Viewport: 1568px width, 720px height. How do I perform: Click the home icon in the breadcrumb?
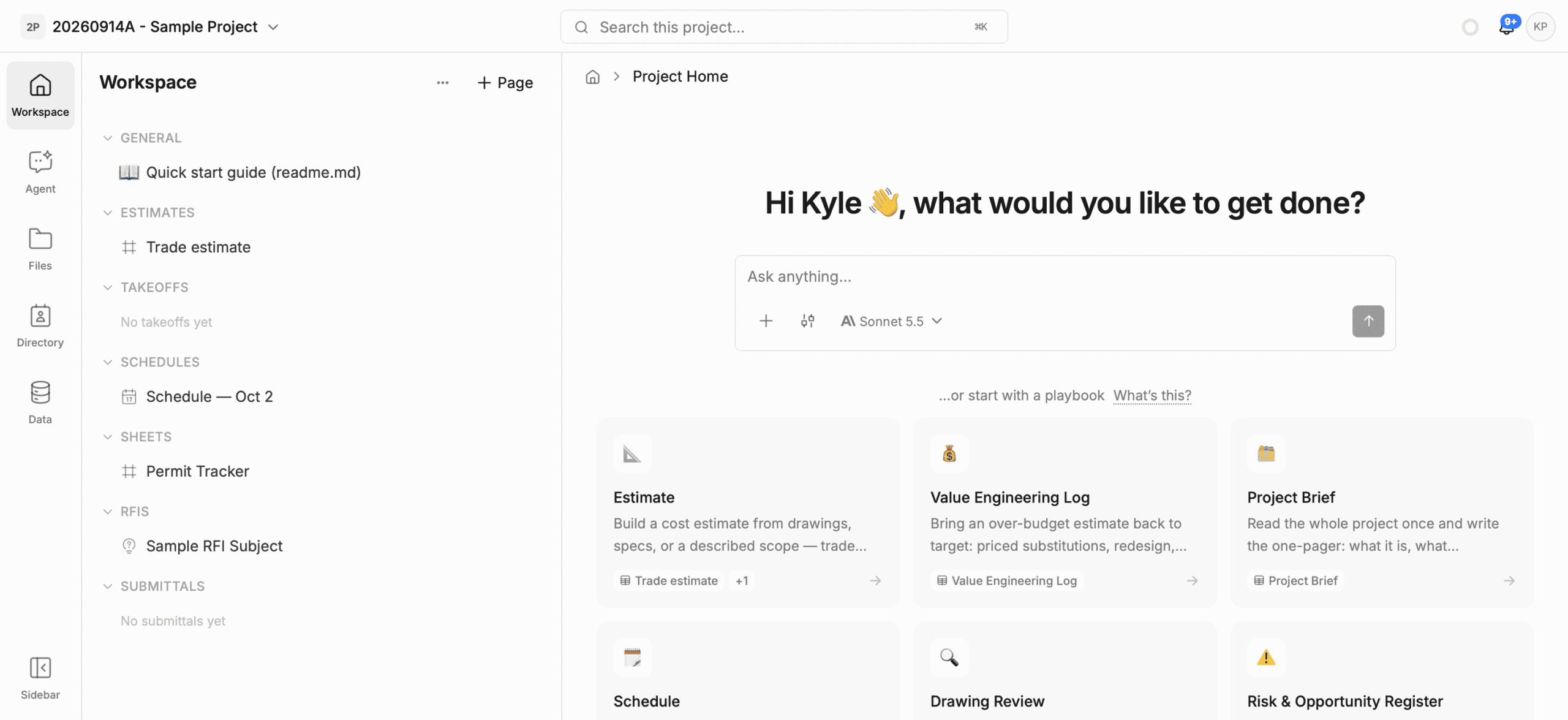(592, 77)
